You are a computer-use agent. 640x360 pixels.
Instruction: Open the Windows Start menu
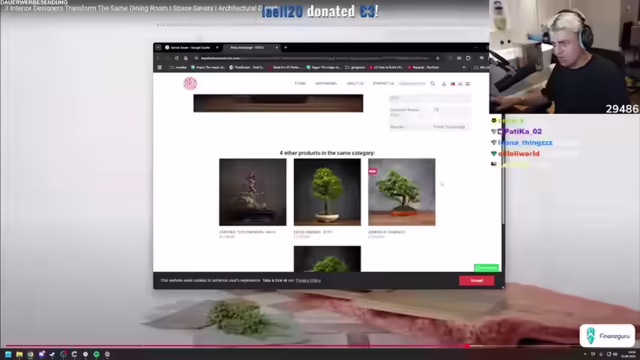8,354
